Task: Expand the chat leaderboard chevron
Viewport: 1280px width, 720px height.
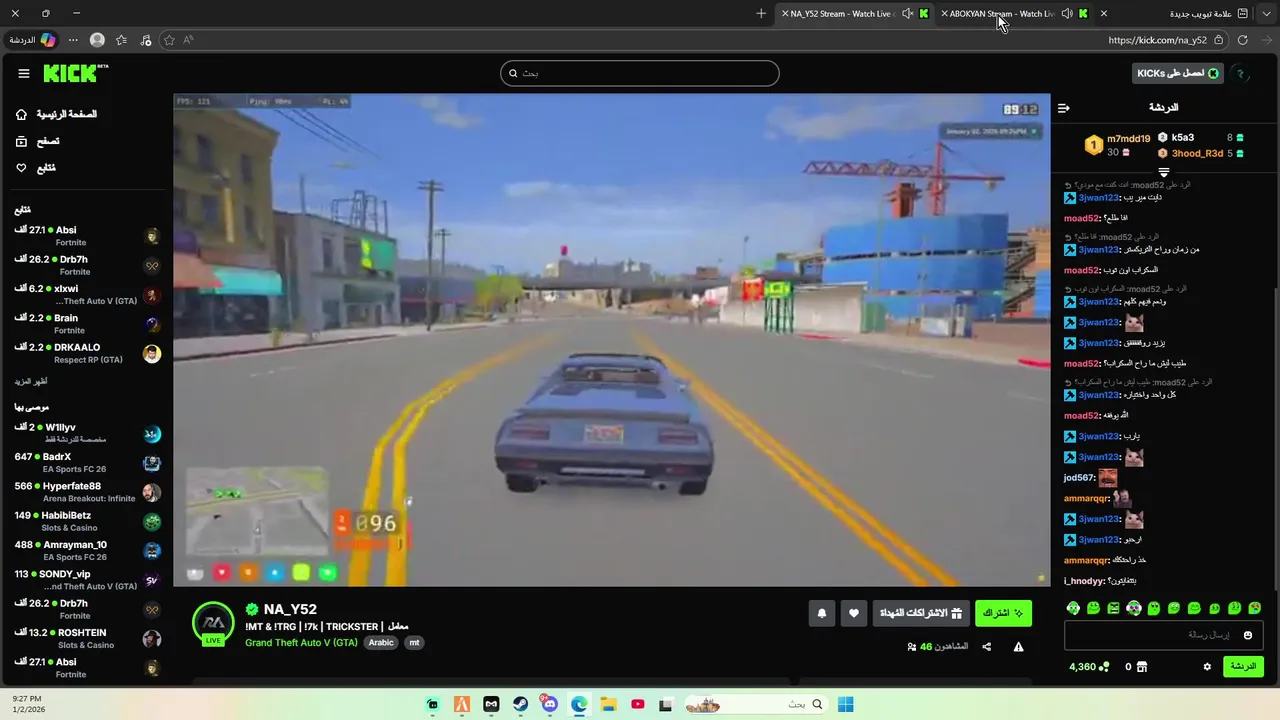Action: 1163,173
